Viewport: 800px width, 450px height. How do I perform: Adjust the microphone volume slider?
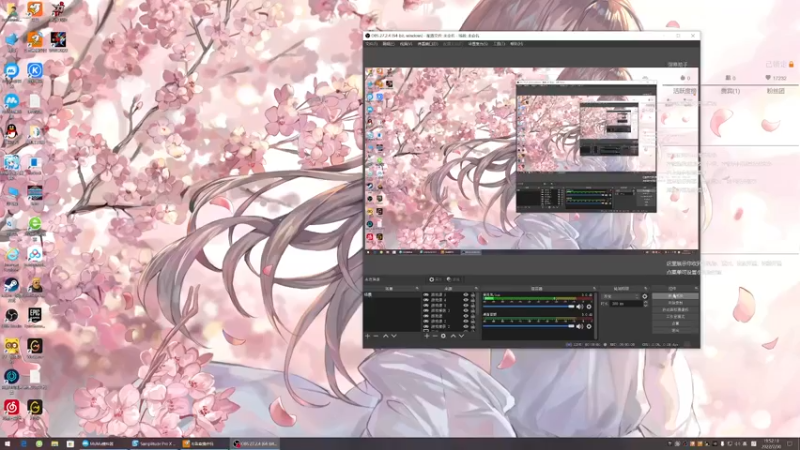(x=529, y=326)
